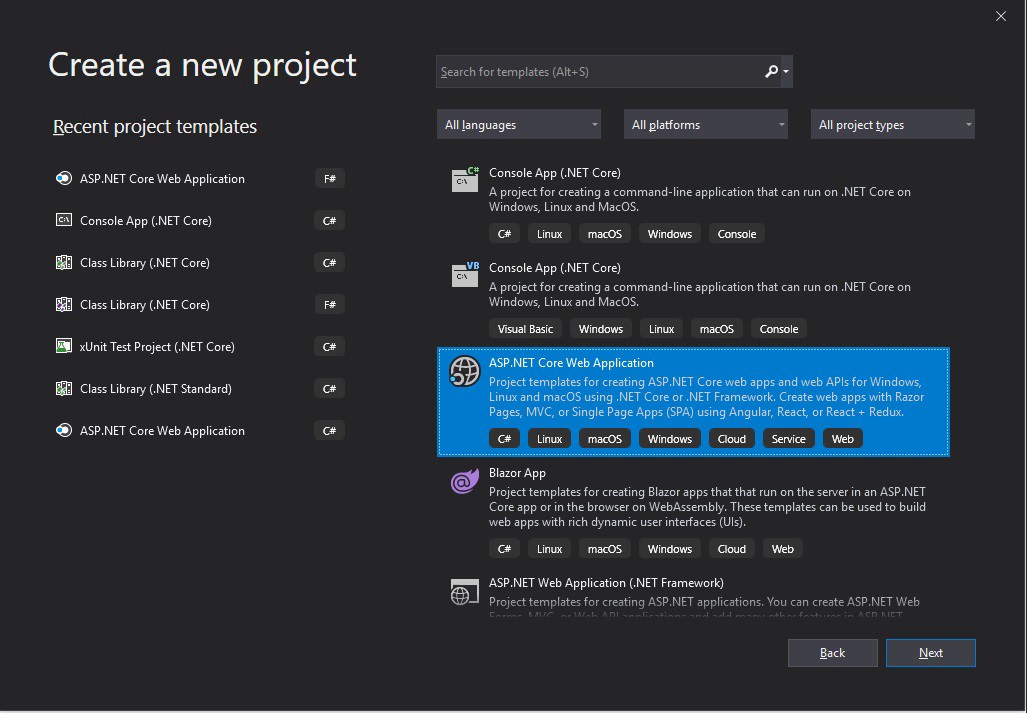Choose the Blazor App template icon

pos(465,482)
